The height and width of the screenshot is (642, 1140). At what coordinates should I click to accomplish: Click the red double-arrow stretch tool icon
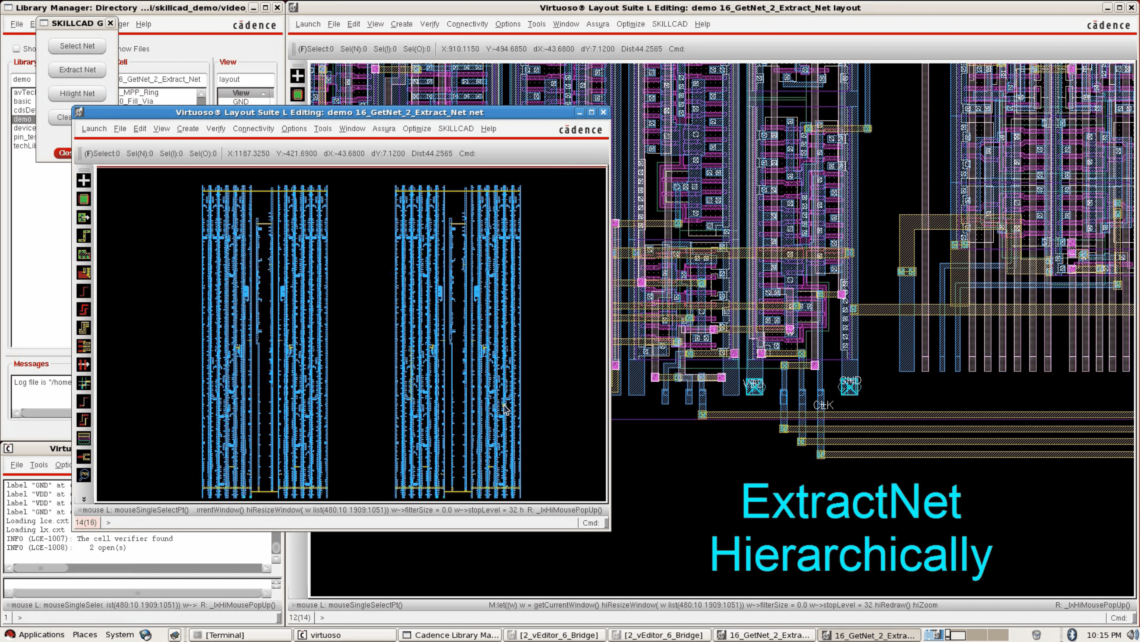point(84,364)
